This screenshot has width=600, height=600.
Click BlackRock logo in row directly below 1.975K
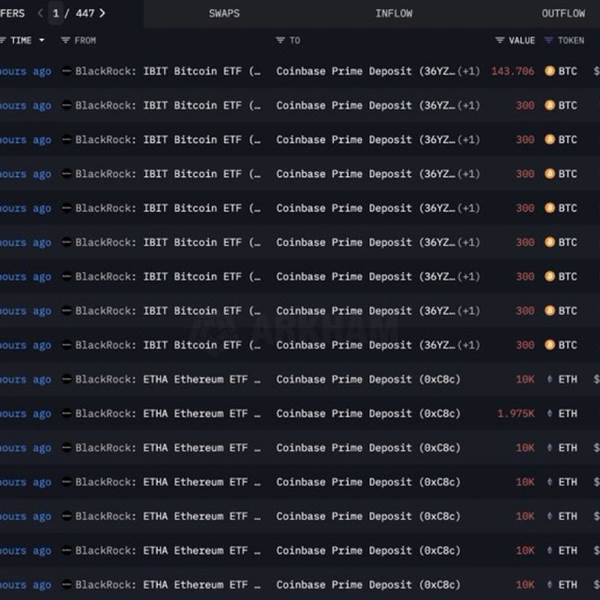pyautogui.click(x=67, y=447)
